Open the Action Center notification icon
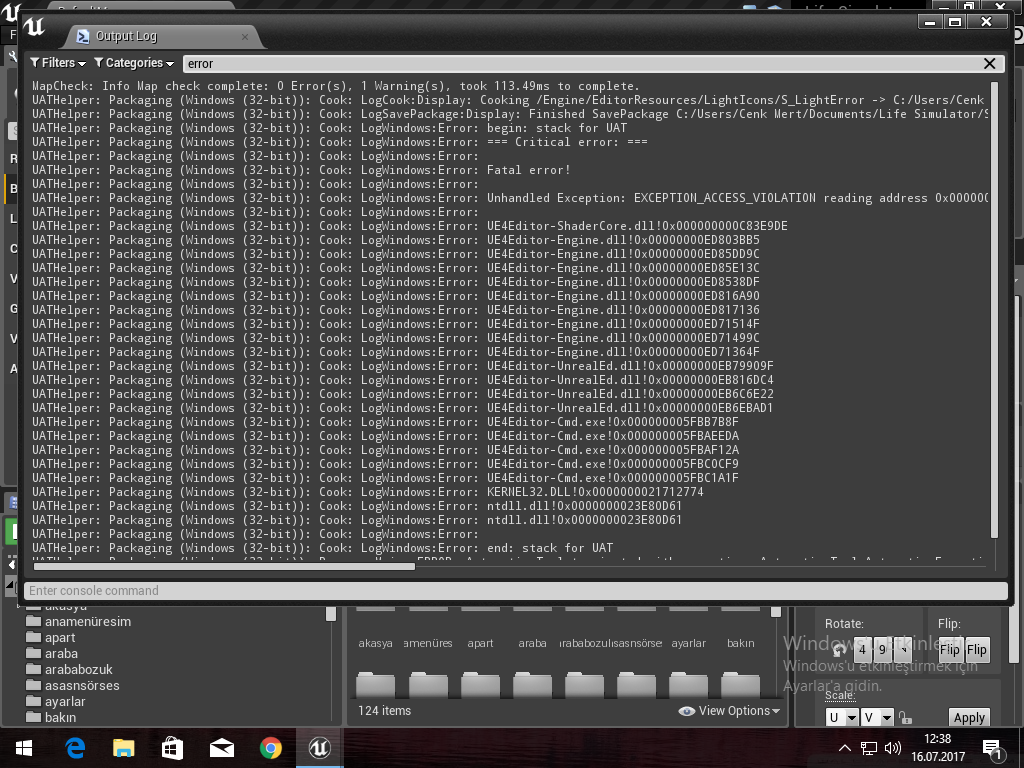 992,750
